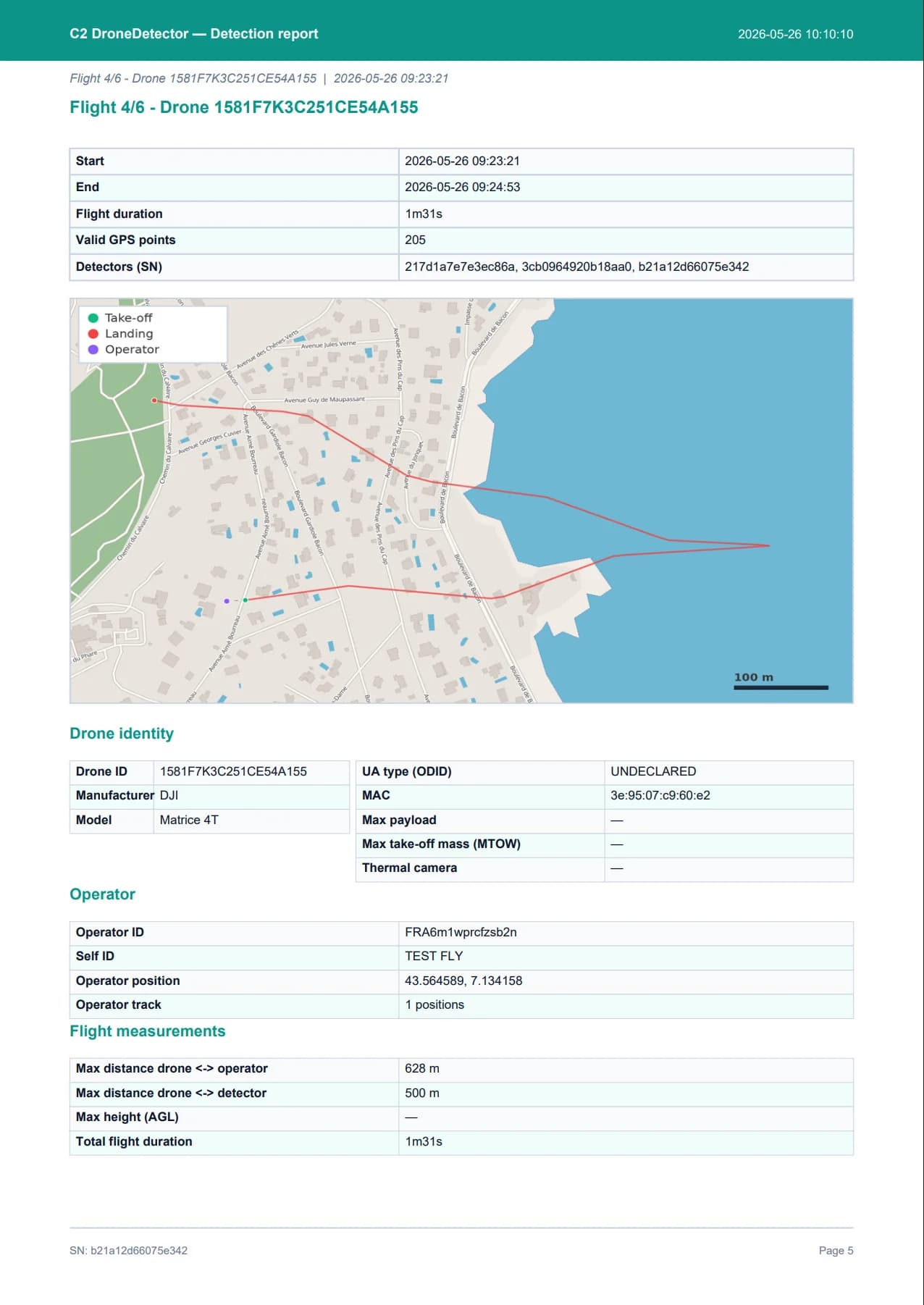
Task: Click the Total flight duration value 1m31s
Action: pyautogui.click(x=424, y=1141)
